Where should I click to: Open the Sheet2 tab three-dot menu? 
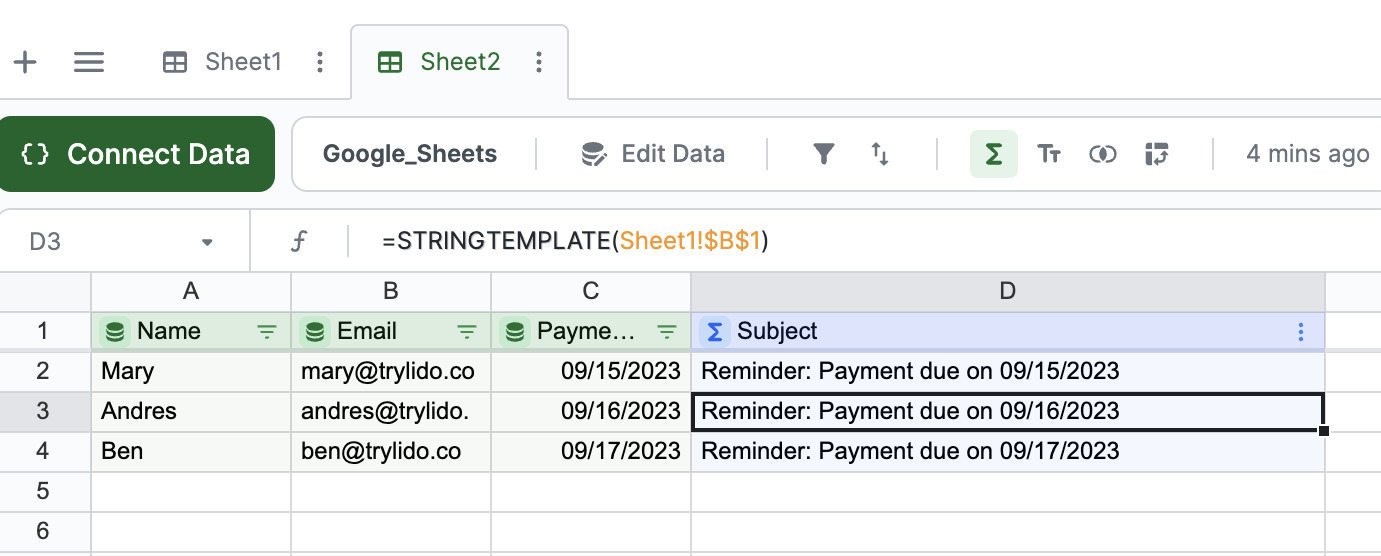tap(539, 62)
